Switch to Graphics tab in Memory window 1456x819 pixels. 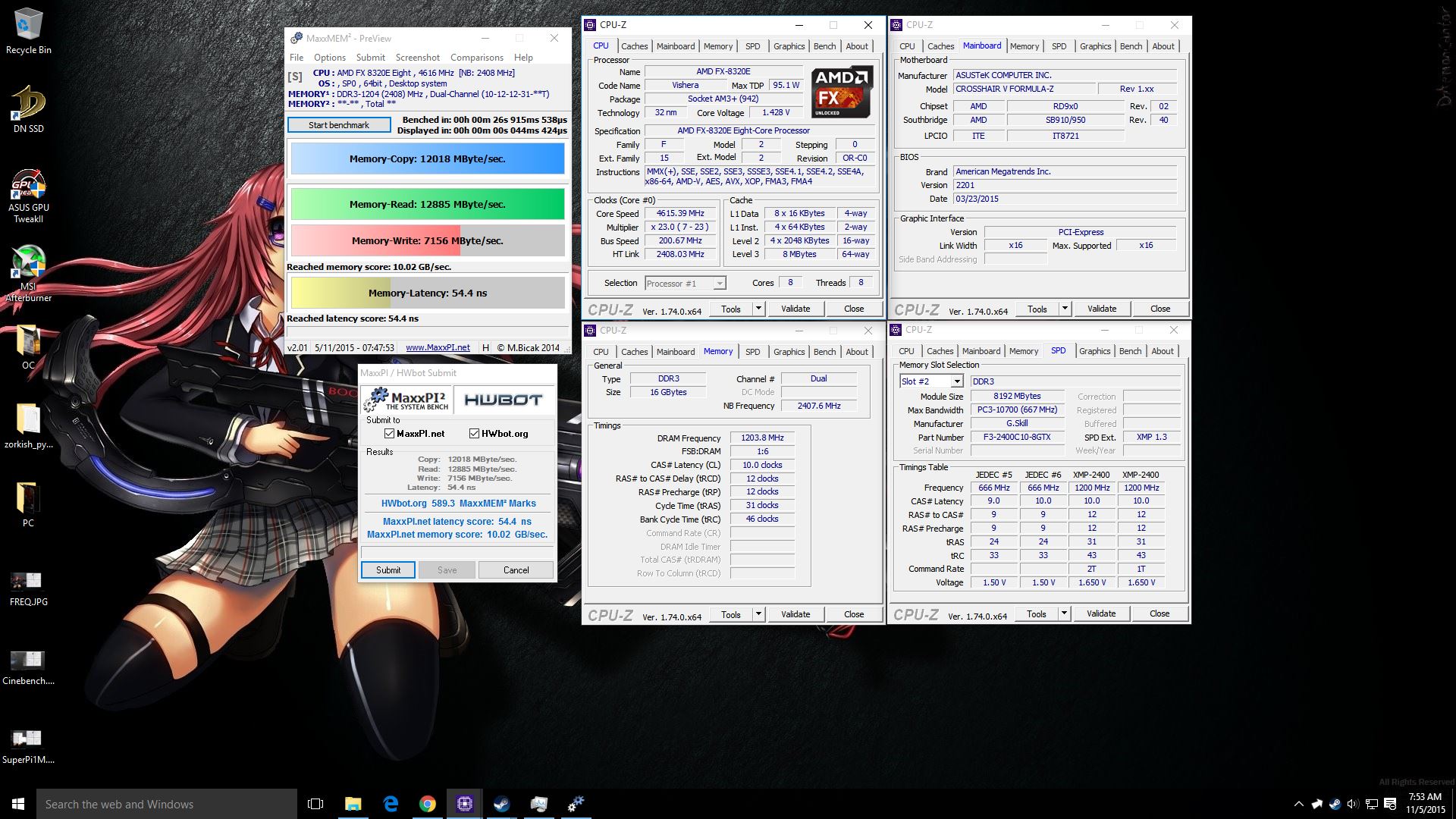789,352
